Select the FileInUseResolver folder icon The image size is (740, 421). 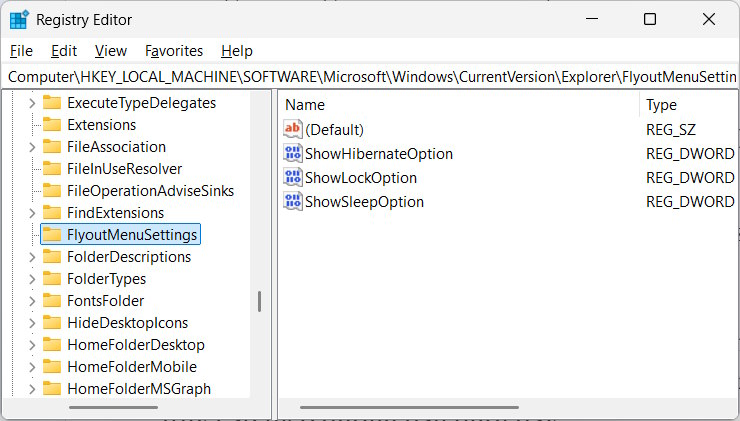[x=52, y=168]
